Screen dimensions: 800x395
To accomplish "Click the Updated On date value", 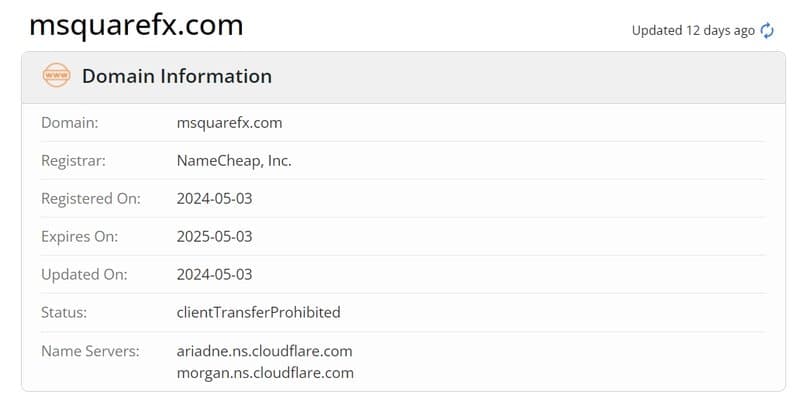I will [x=214, y=275].
